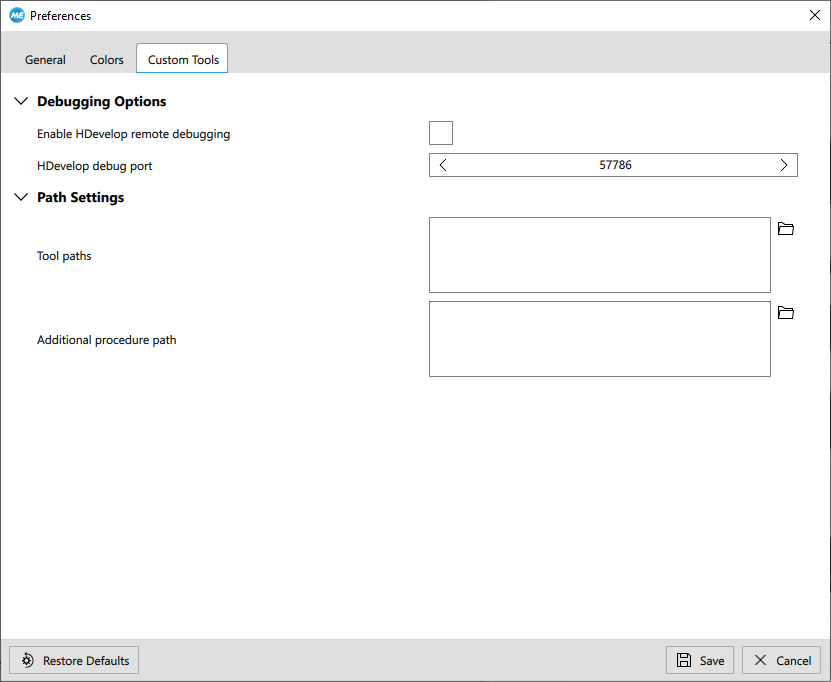Click the 'Path Settings' heading
The width and height of the screenshot is (831, 682).
click(x=81, y=197)
